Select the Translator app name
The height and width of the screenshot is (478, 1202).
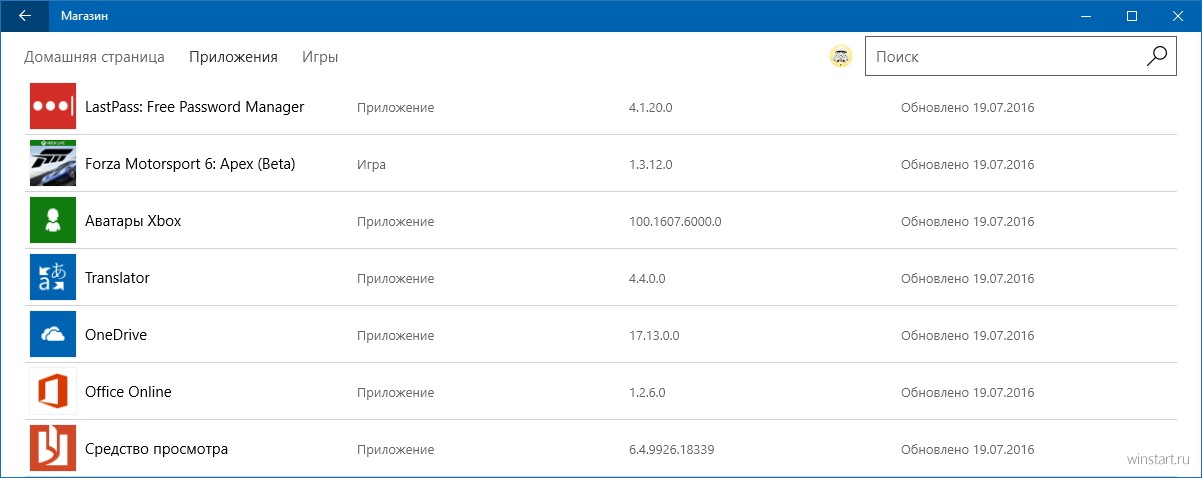118,277
